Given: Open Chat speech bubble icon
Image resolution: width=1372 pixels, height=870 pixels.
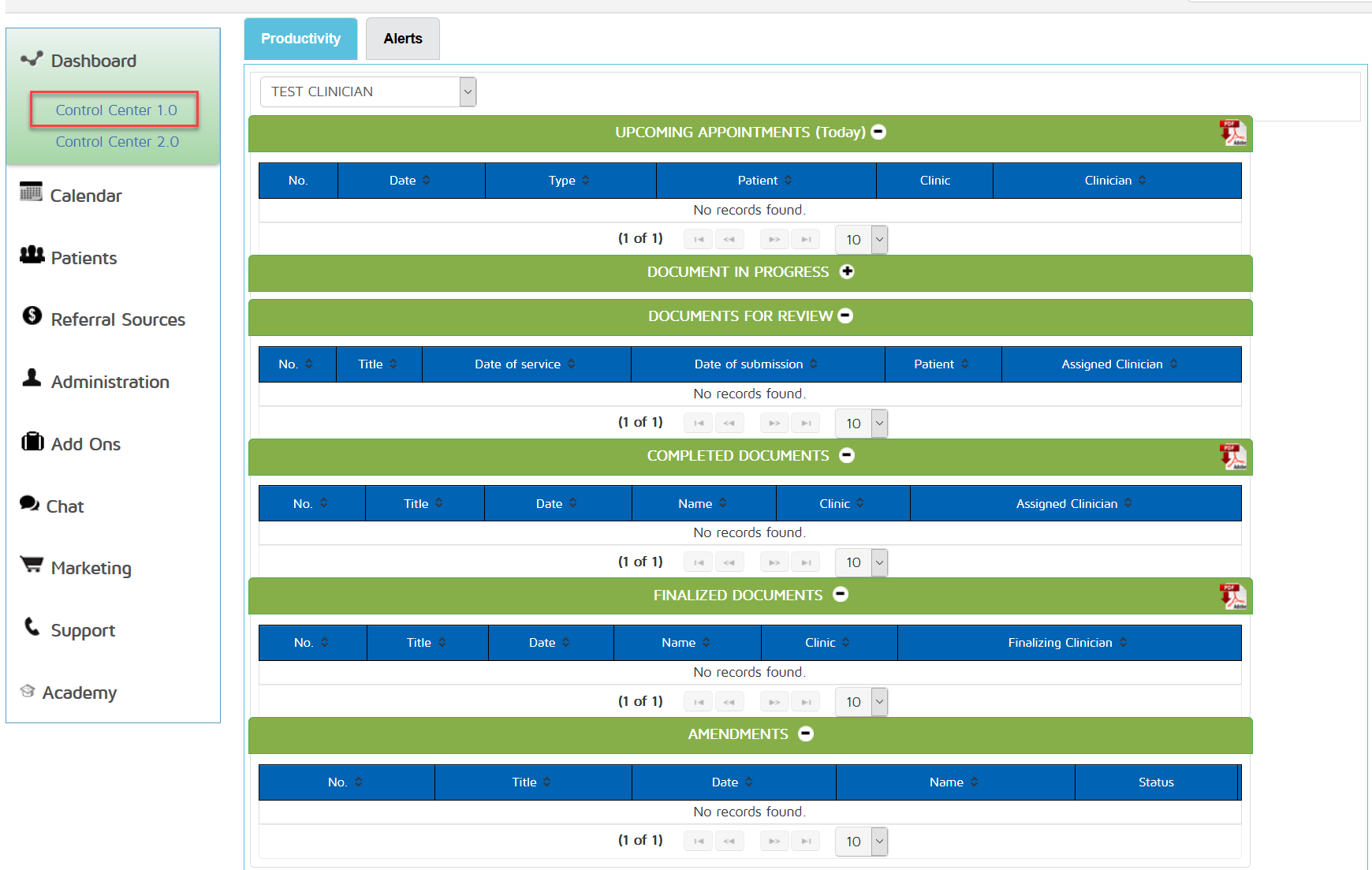Looking at the screenshot, I should [29, 503].
